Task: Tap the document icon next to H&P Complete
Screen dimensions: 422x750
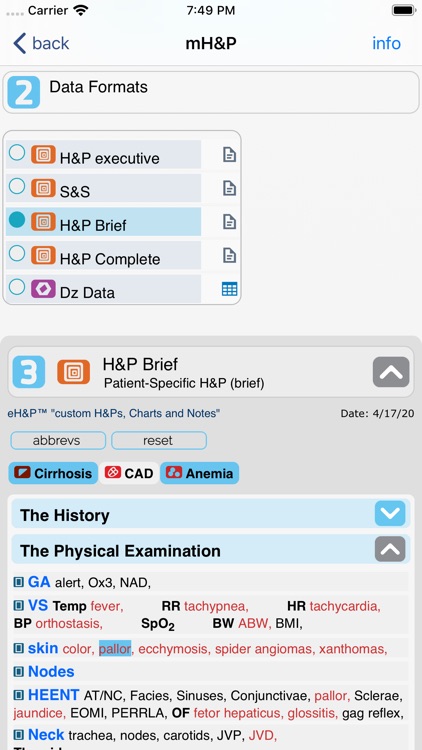Action: [x=230, y=255]
